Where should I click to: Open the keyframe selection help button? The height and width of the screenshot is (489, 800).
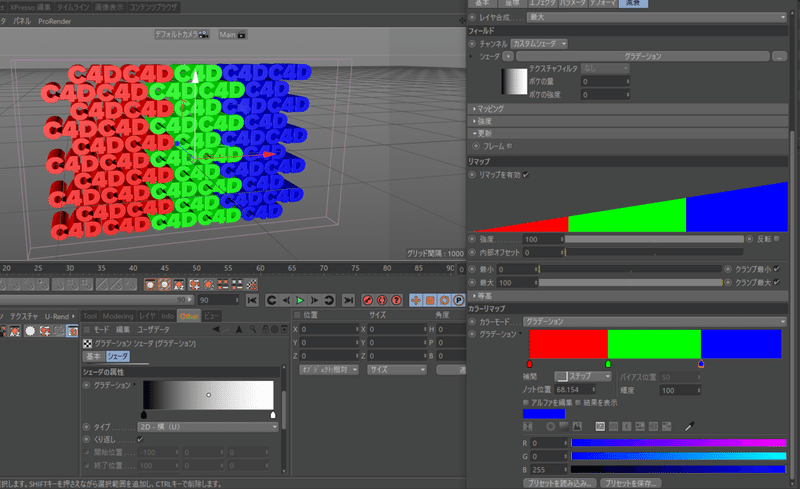(x=396, y=300)
